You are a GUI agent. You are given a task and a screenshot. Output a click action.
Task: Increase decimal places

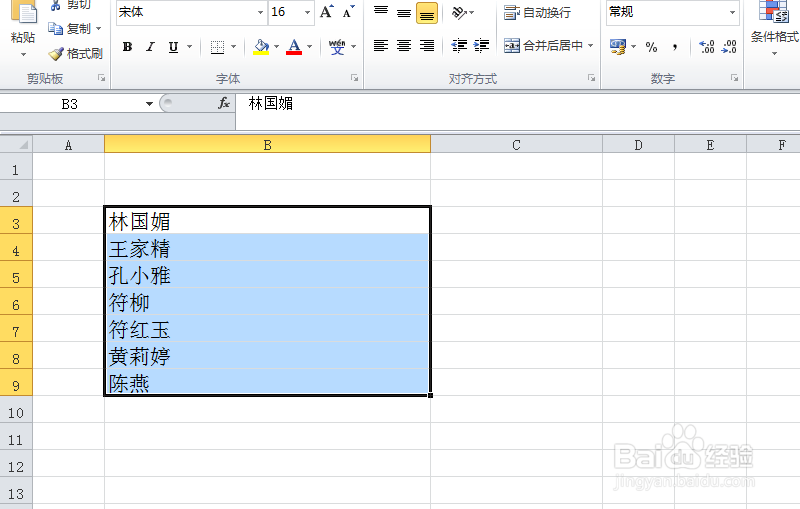click(707, 47)
